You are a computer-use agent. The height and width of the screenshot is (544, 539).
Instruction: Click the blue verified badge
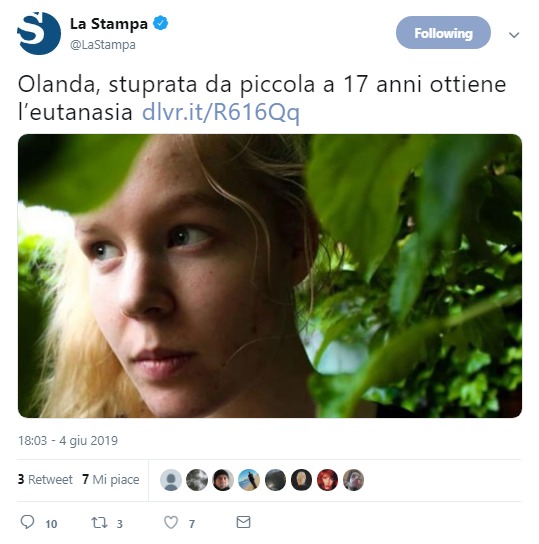[161, 23]
